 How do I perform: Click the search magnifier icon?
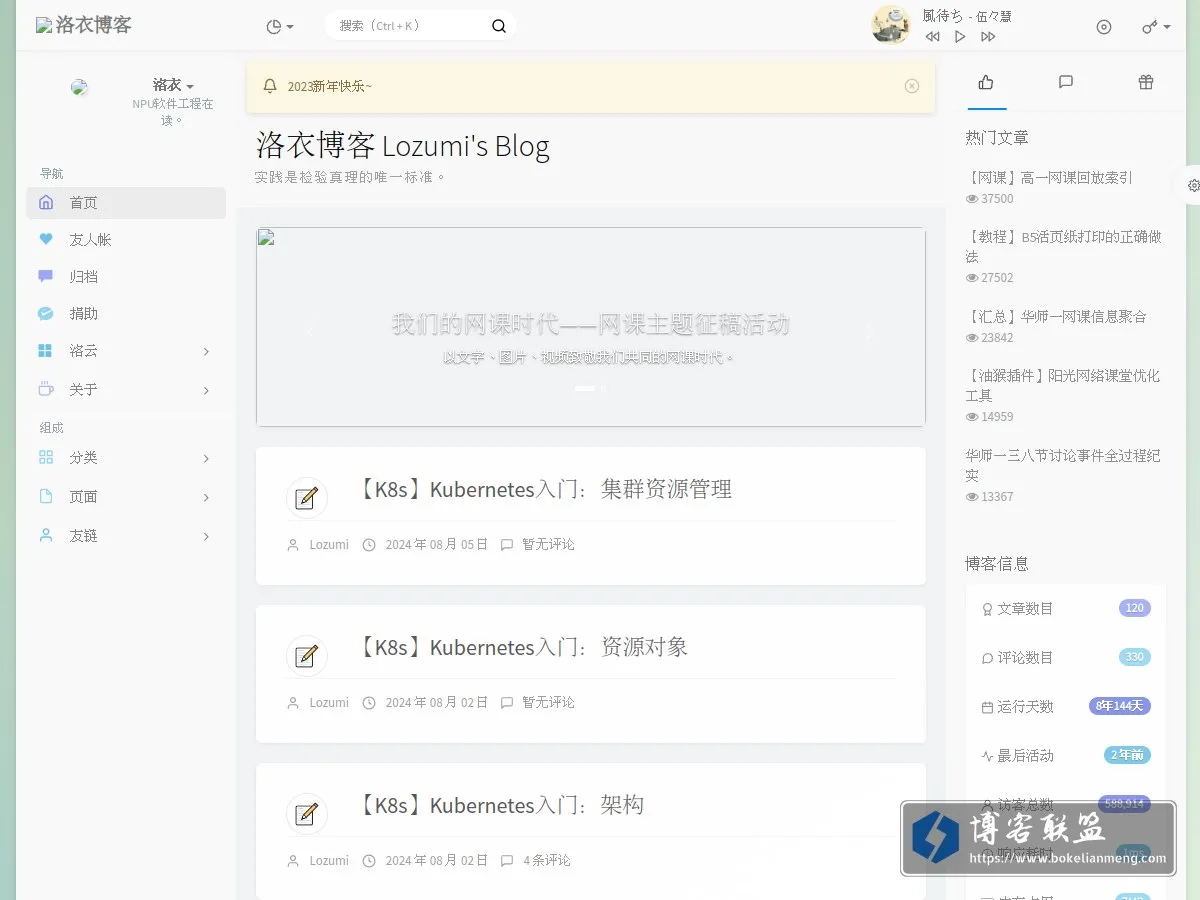coord(499,26)
